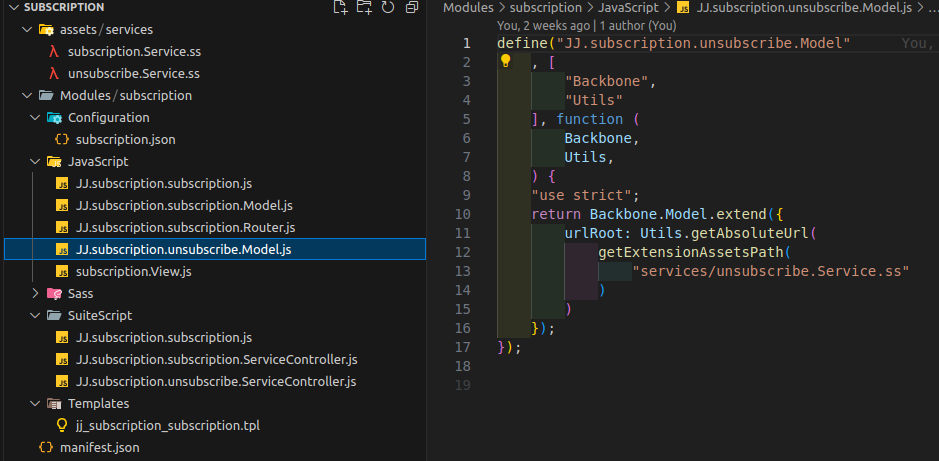This screenshot has width=939, height=461.
Task: Click the lightbulb code action icon
Action: 506,61
